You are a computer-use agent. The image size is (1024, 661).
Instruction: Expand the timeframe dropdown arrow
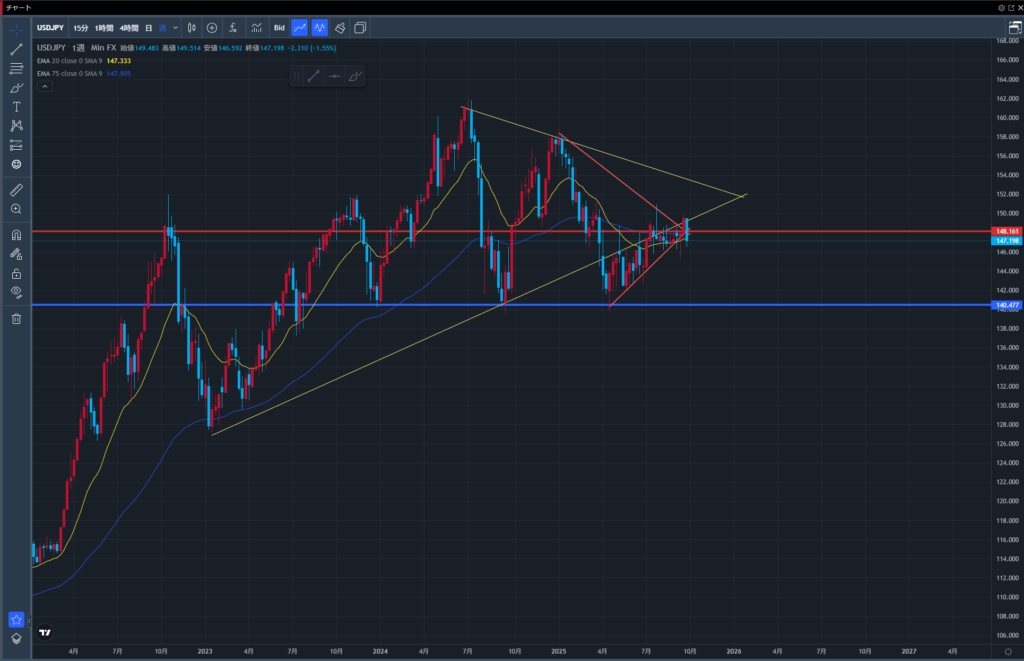tap(176, 28)
